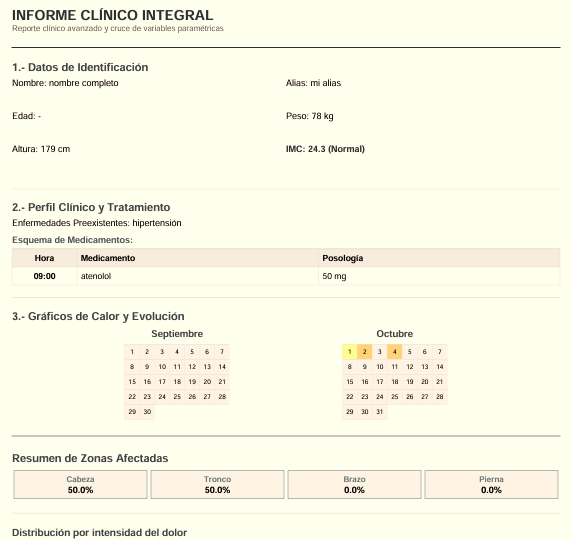Click Enfermedades Preexistentes: hipertensión line
The width and height of the screenshot is (572, 540).
(97, 223)
